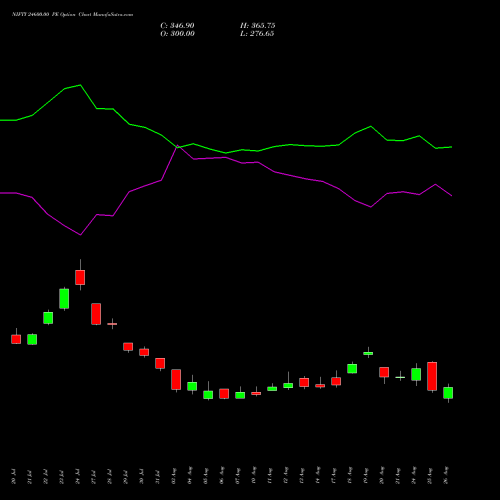The image size is (500, 500).
Task: Click the purple line's right end point
Action: tap(451, 196)
